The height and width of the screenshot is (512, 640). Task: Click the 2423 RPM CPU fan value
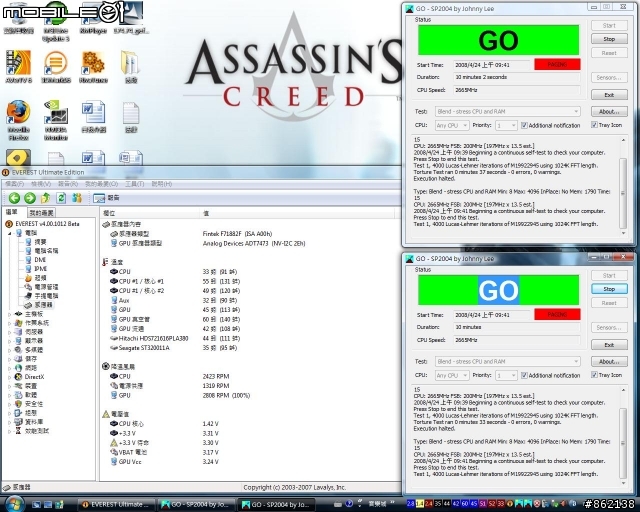216,376
